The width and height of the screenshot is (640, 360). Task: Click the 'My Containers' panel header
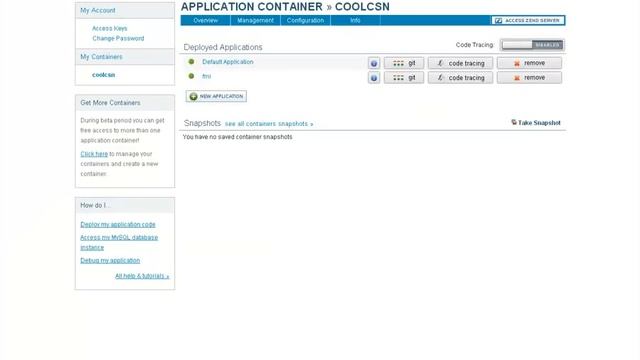pyautogui.click(x=125, y=57)
